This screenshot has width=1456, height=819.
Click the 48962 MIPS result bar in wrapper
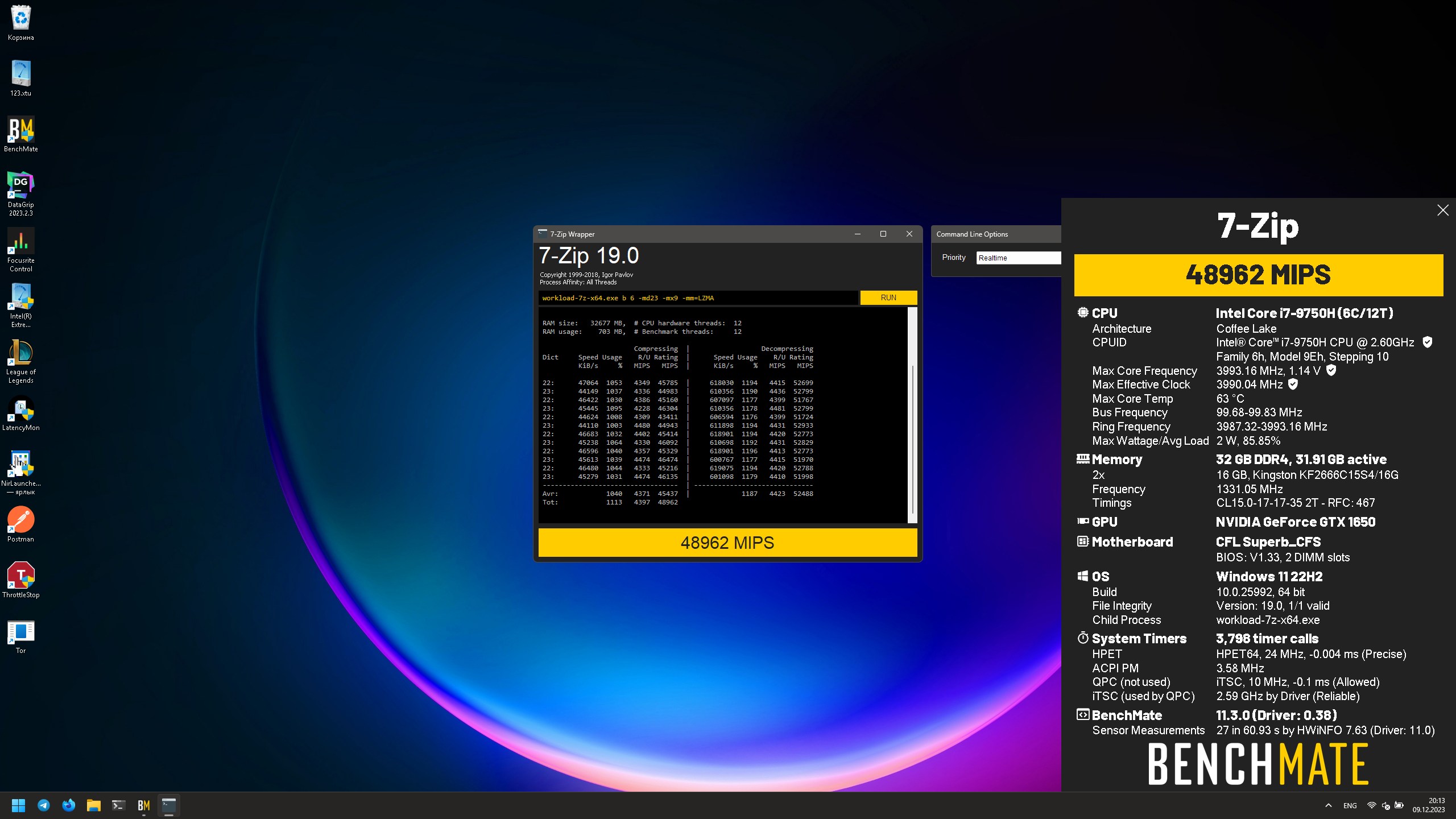point(727,543)
